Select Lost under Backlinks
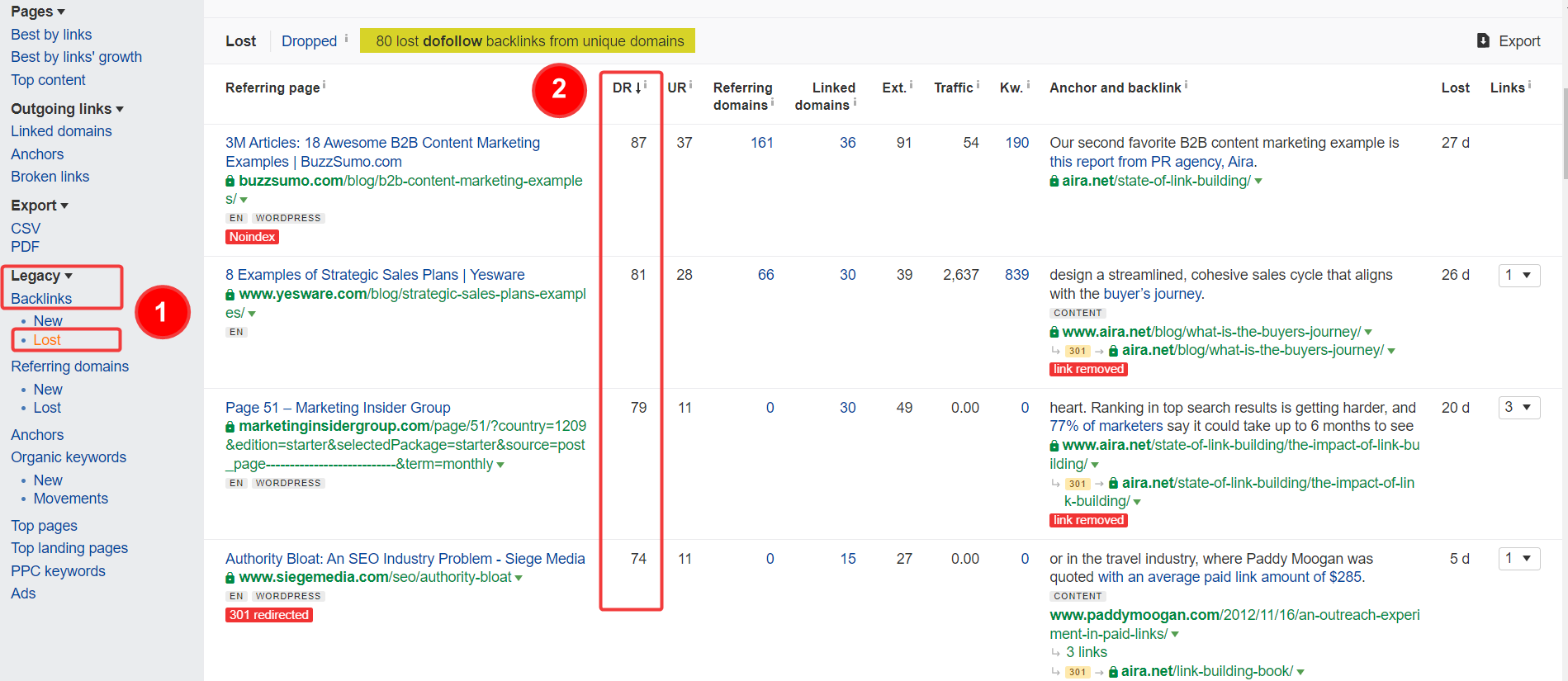 pos(47,340)
